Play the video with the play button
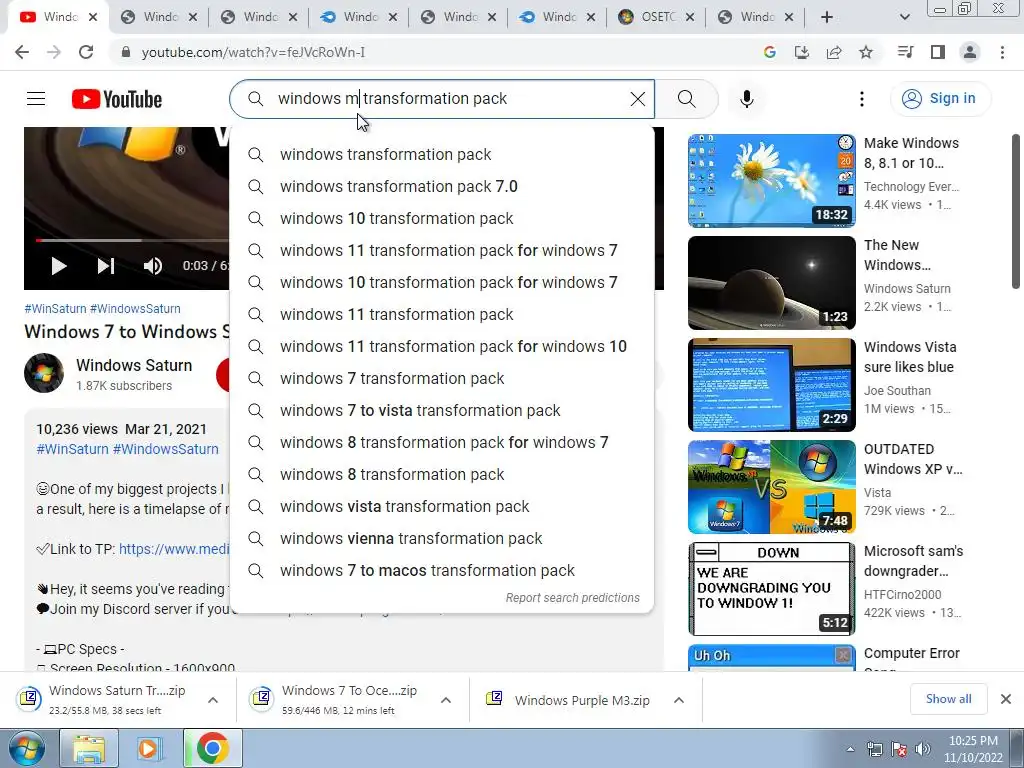1024x768 pixels. tap(58, 266)
